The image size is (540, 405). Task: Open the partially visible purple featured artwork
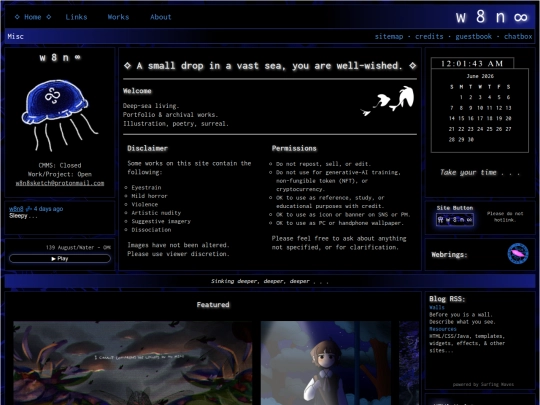(x=409, y=363)
